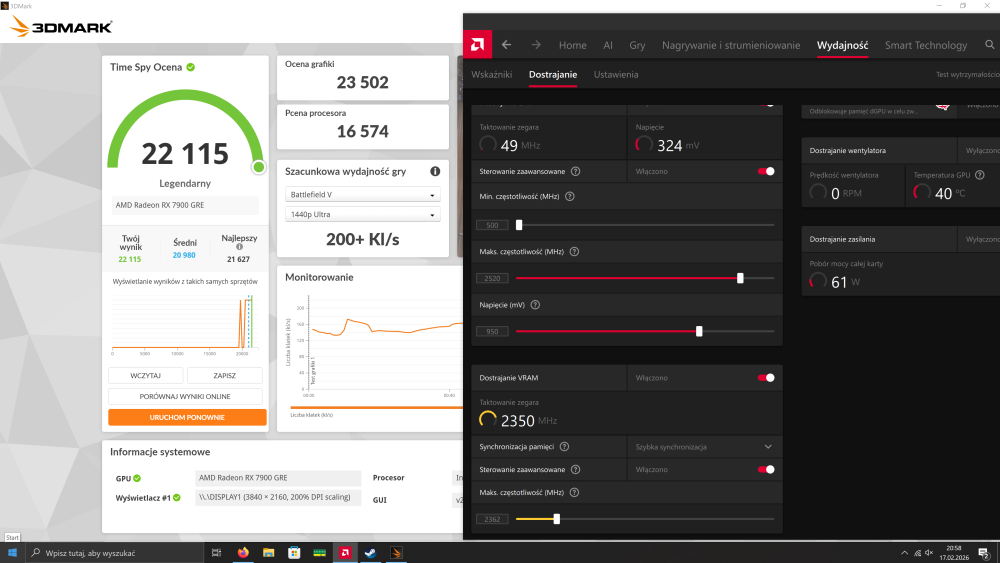Open the 1440p Ultra preset dropdown

pos(362,215)
